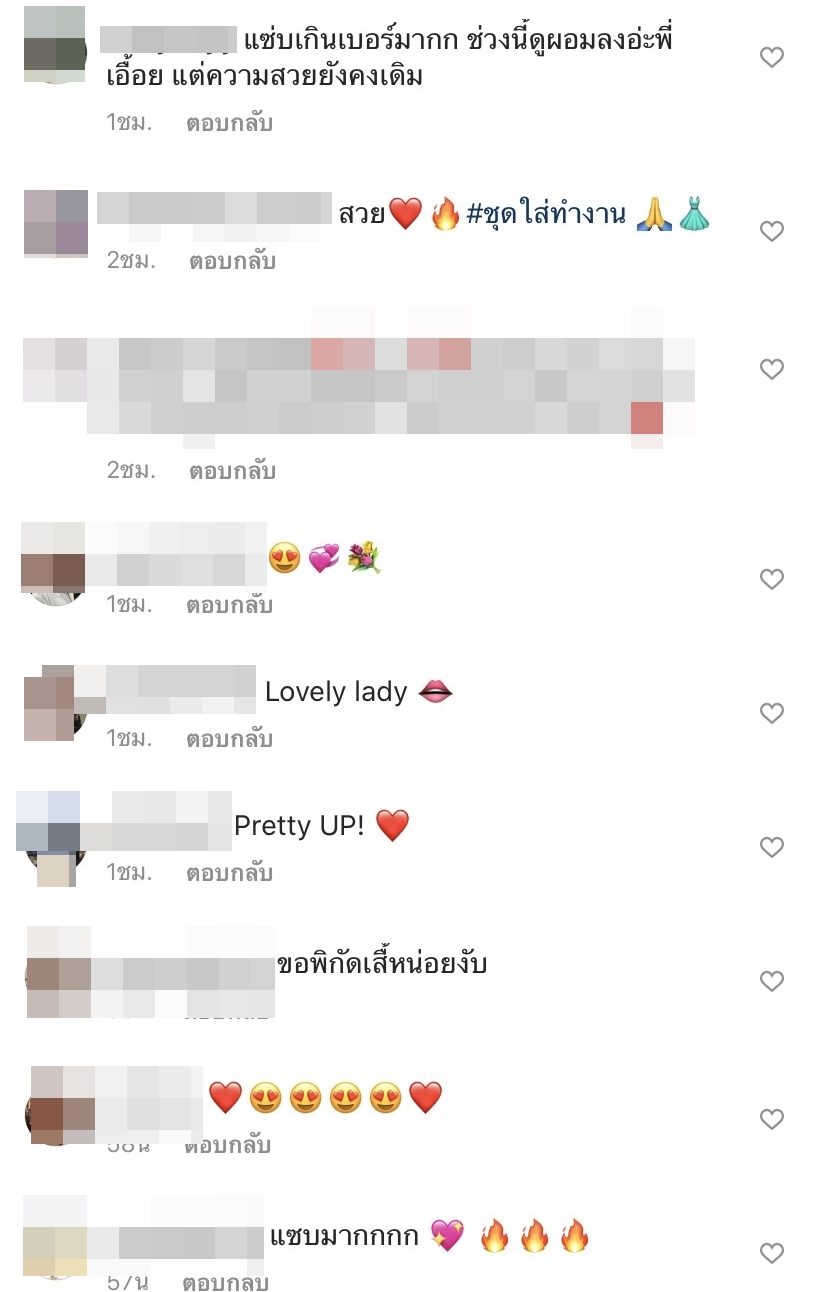Like the heart-eyes and bouquet emoji comment
Viewport: 828px width, 1292px height.
point(771,579)
